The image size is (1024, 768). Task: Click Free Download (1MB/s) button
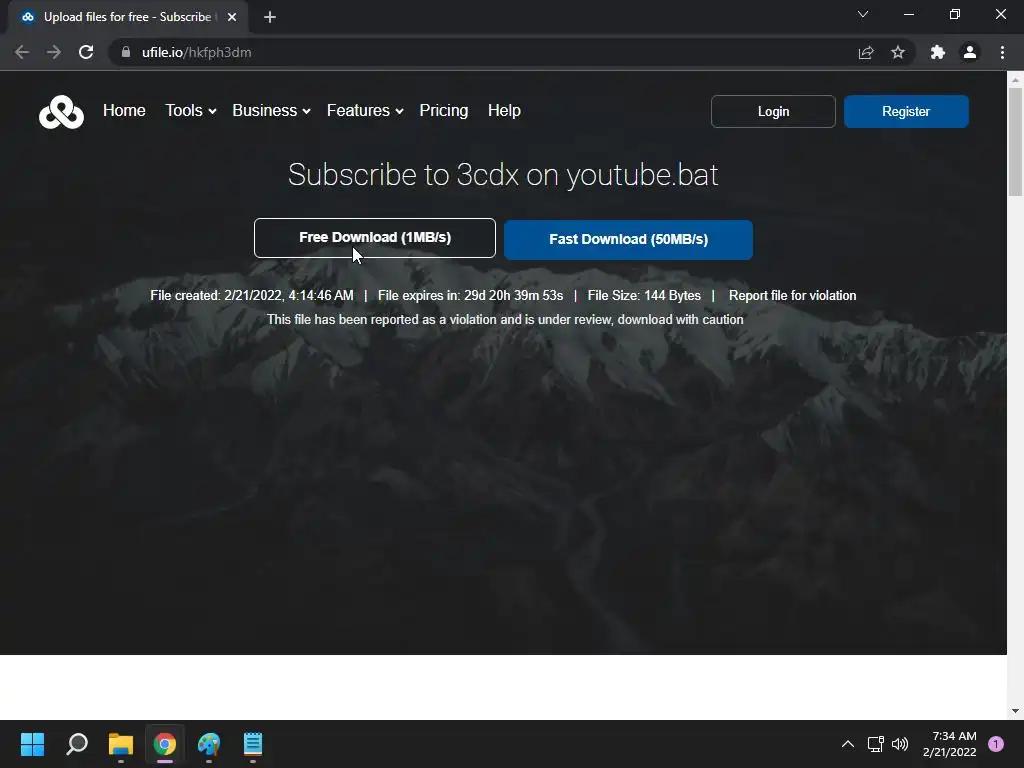375,238
